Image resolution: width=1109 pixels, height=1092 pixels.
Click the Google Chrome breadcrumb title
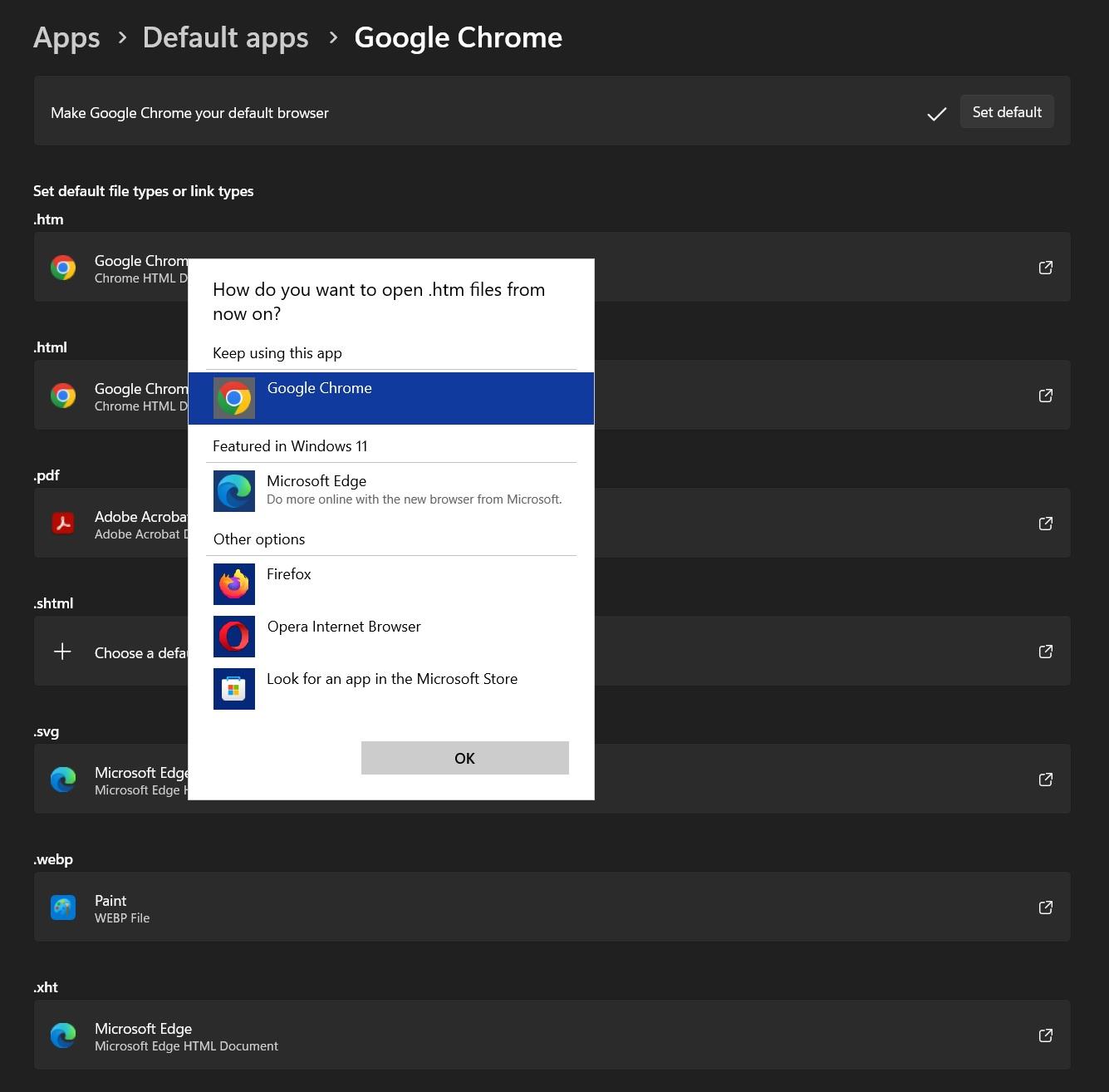(x=458, y=37)
